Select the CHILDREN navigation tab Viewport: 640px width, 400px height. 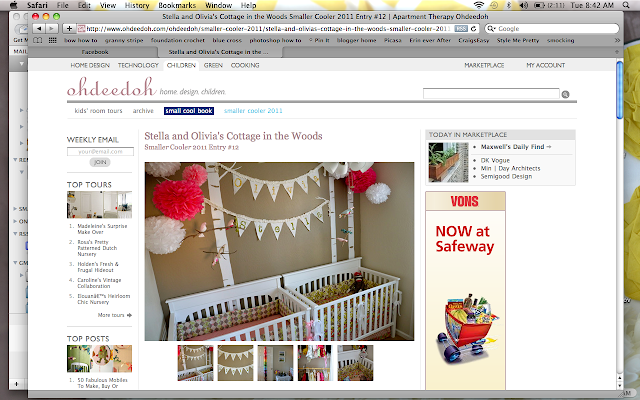tap(181, 65)
